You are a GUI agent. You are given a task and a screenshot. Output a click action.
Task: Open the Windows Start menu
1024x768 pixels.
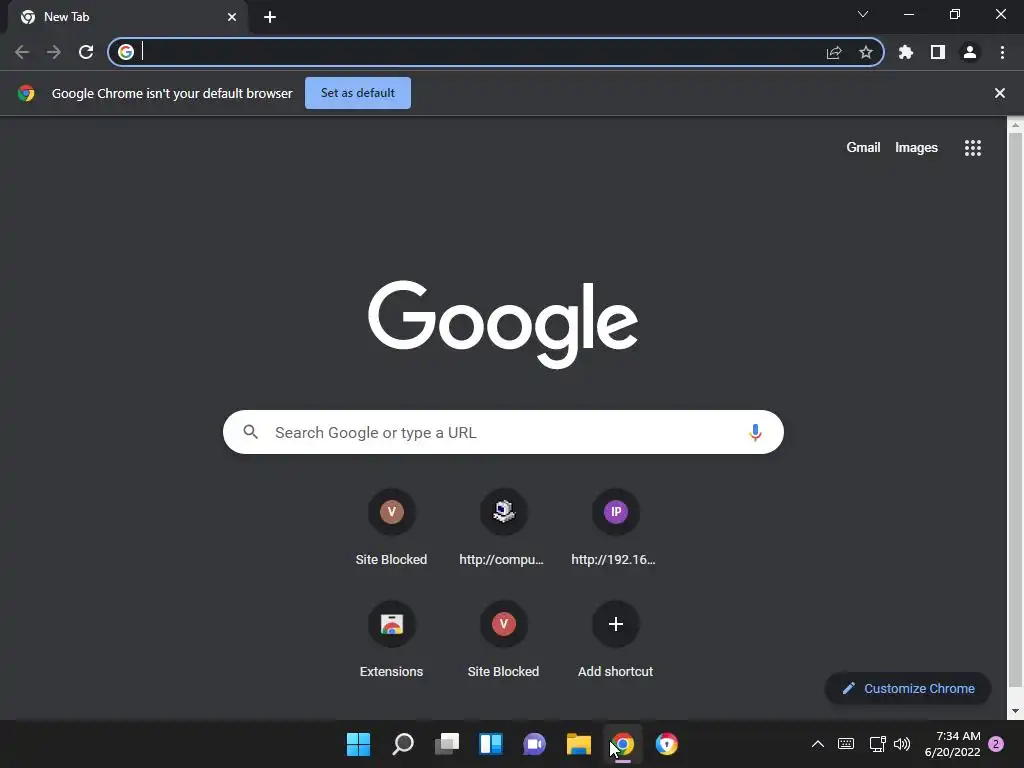(x=358, y=744)
